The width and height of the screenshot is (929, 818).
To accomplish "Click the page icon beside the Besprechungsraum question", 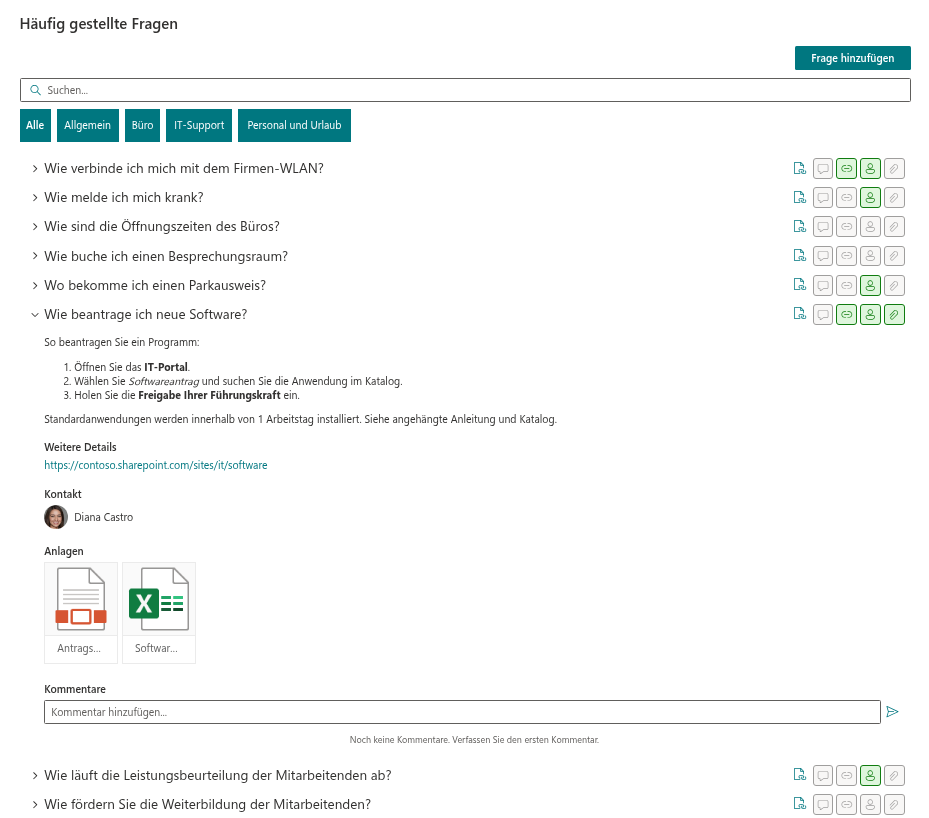I will click(800, 256).
